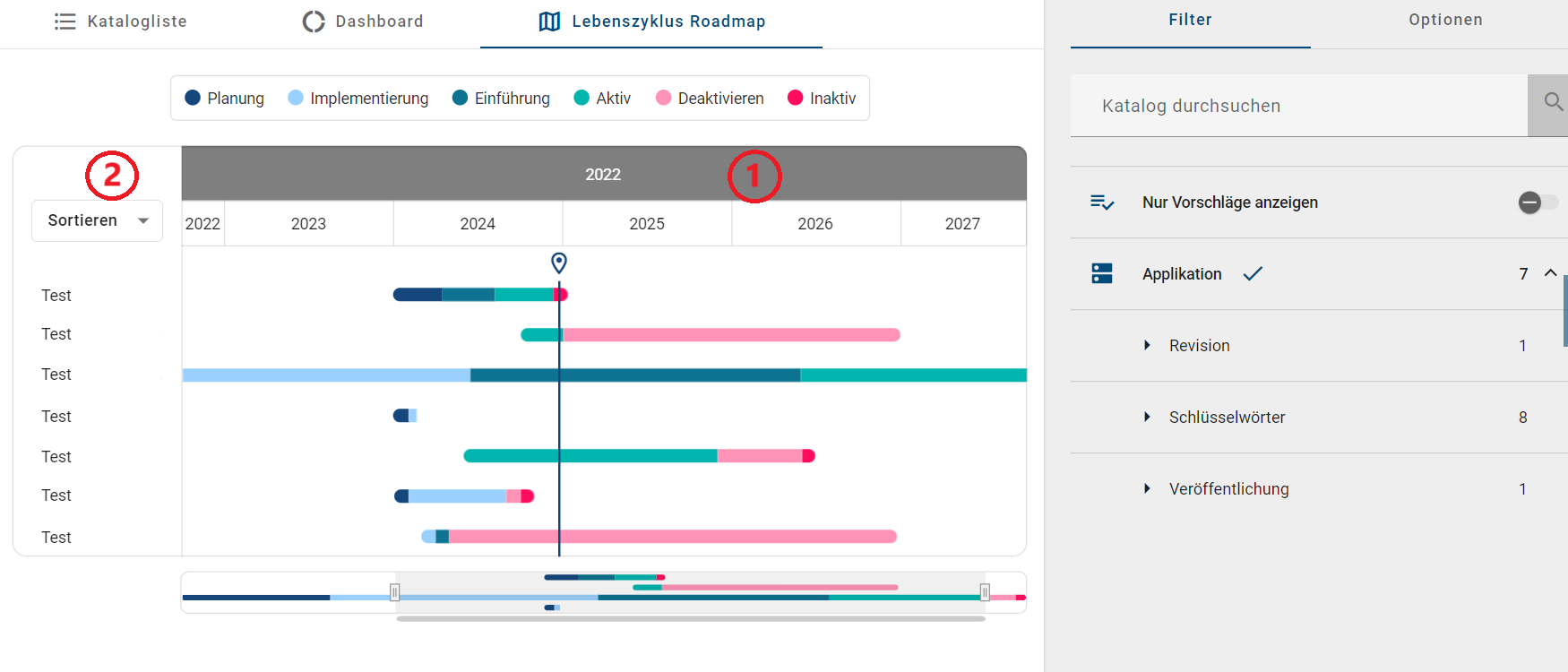Enable the Nur Vorschläge anzeigen toggle
This screenshot has width=1568, height=672.
(1538, 202)
